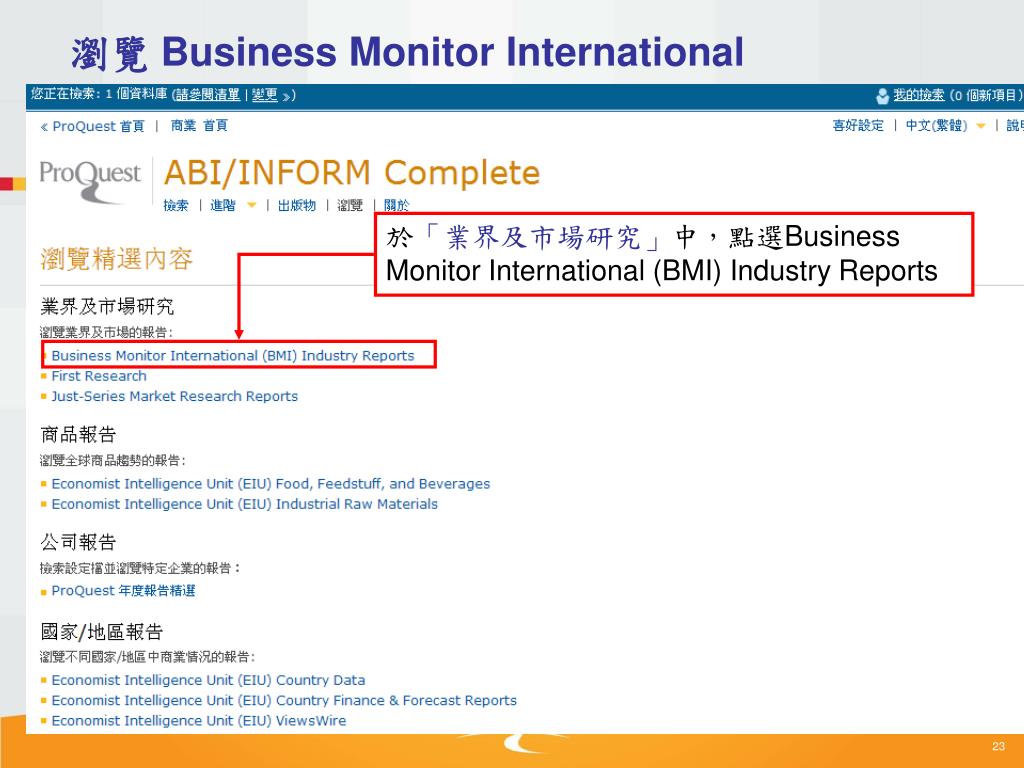Viewport: 1024px width, 768px height.
Task: Open ProQuest 年度報告精選
Action: [123, 591]
